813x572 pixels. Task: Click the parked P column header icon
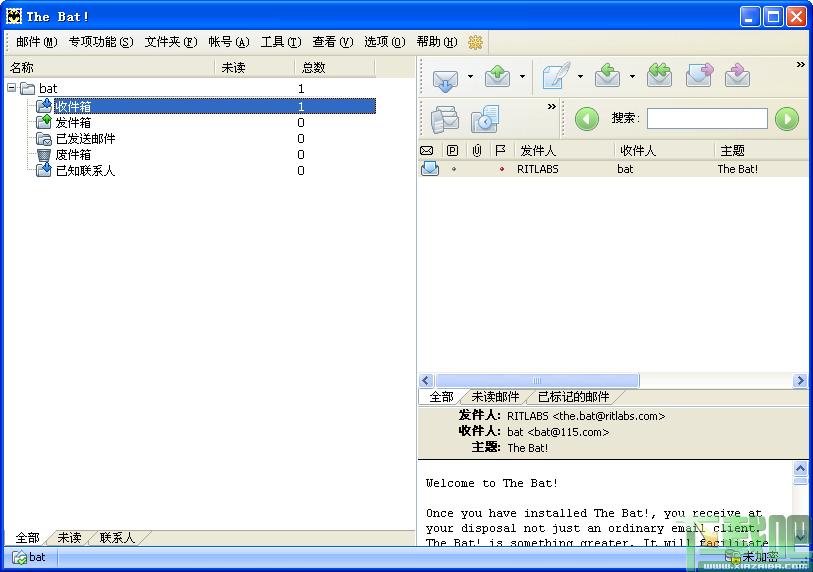pyautogui.click(x=452, y=151)
